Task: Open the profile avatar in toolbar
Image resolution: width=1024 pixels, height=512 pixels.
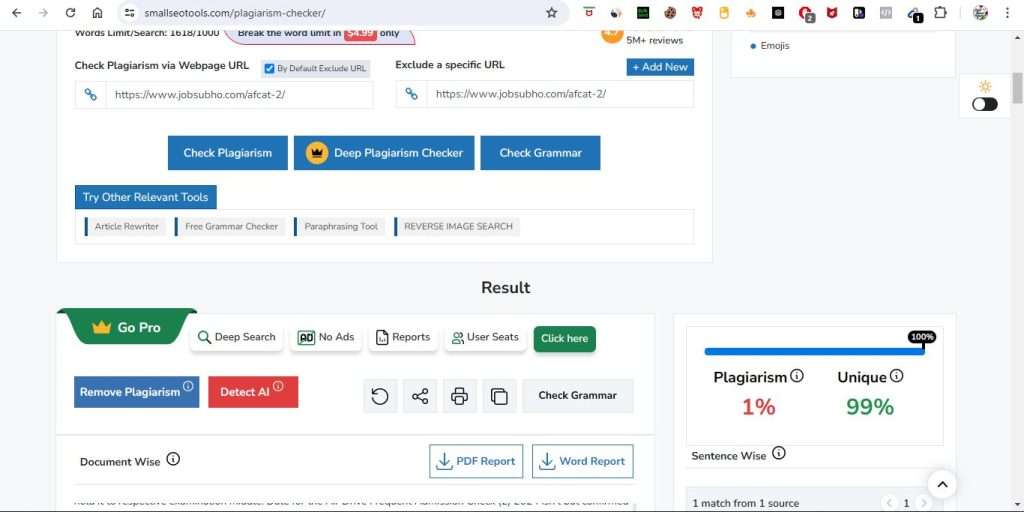Action: 980,12
